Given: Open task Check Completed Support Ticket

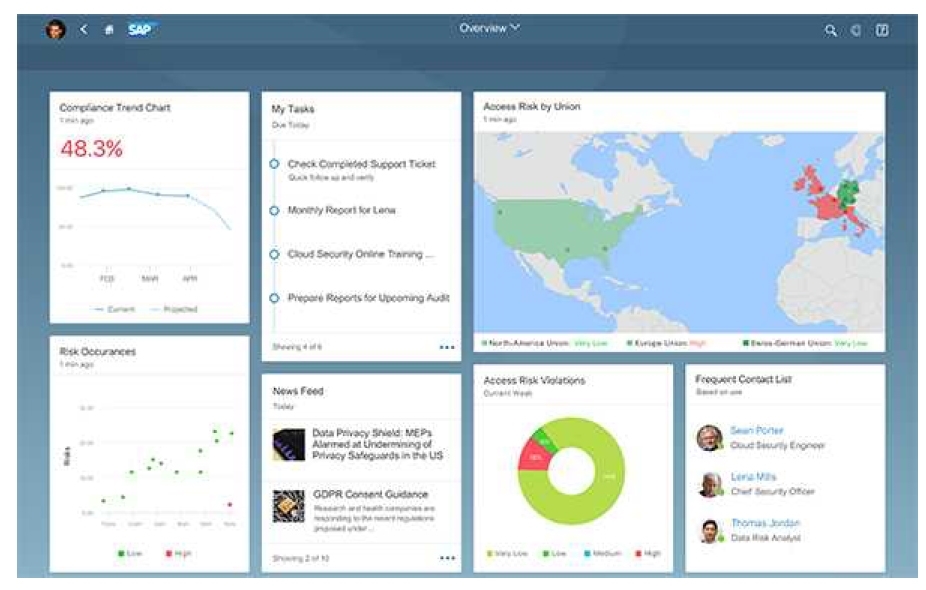Looking at the screenshot, I should click(x=361, y=164).
